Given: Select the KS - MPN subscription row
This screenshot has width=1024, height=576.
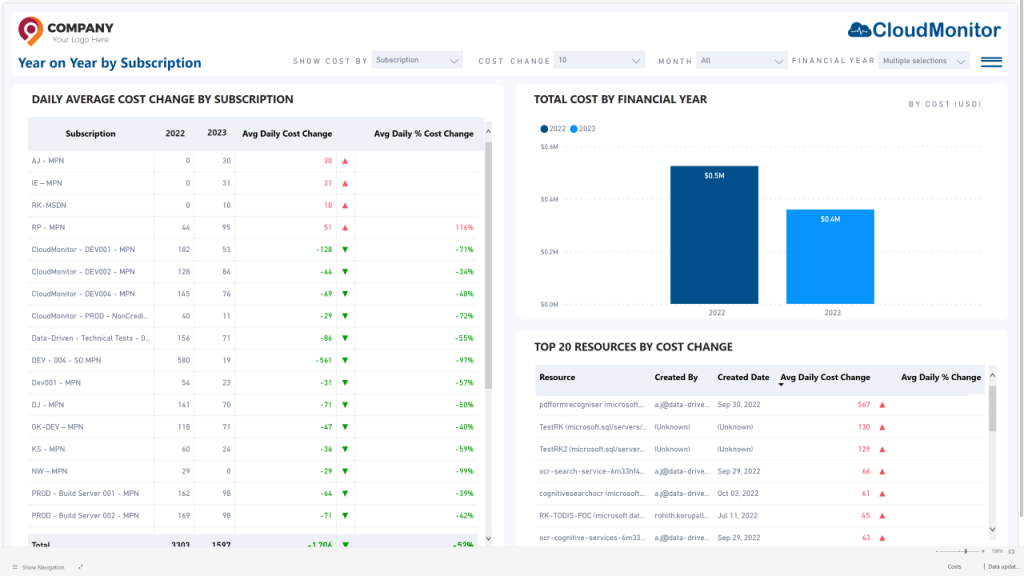Looking at the screenshot, I should click(x=253, y=449).
